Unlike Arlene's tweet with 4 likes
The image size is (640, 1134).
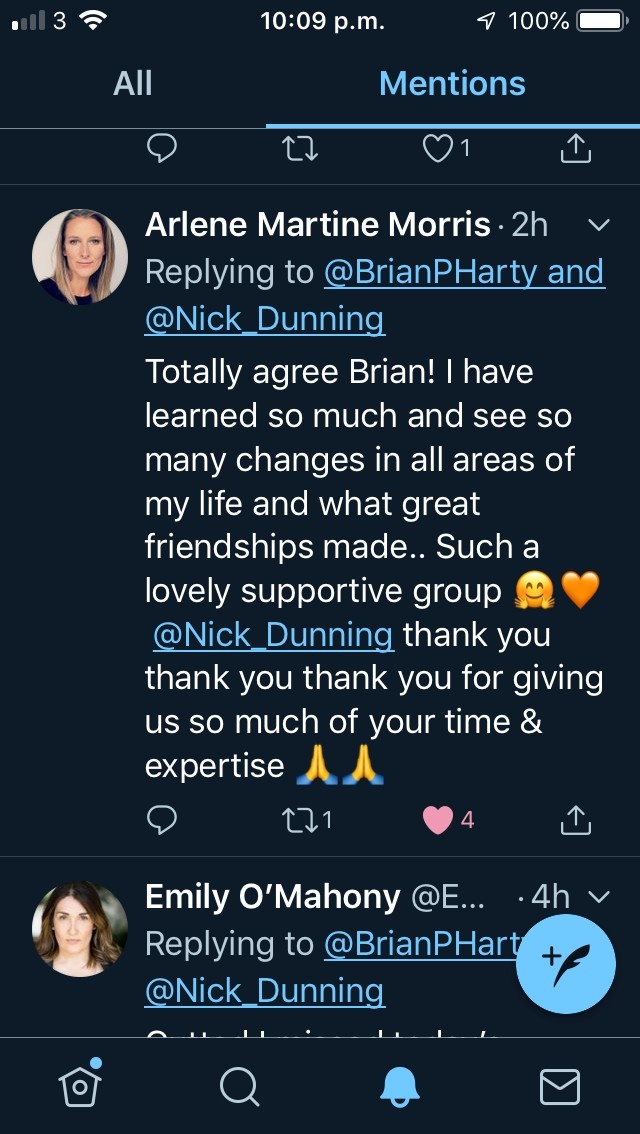click(438, 821)
